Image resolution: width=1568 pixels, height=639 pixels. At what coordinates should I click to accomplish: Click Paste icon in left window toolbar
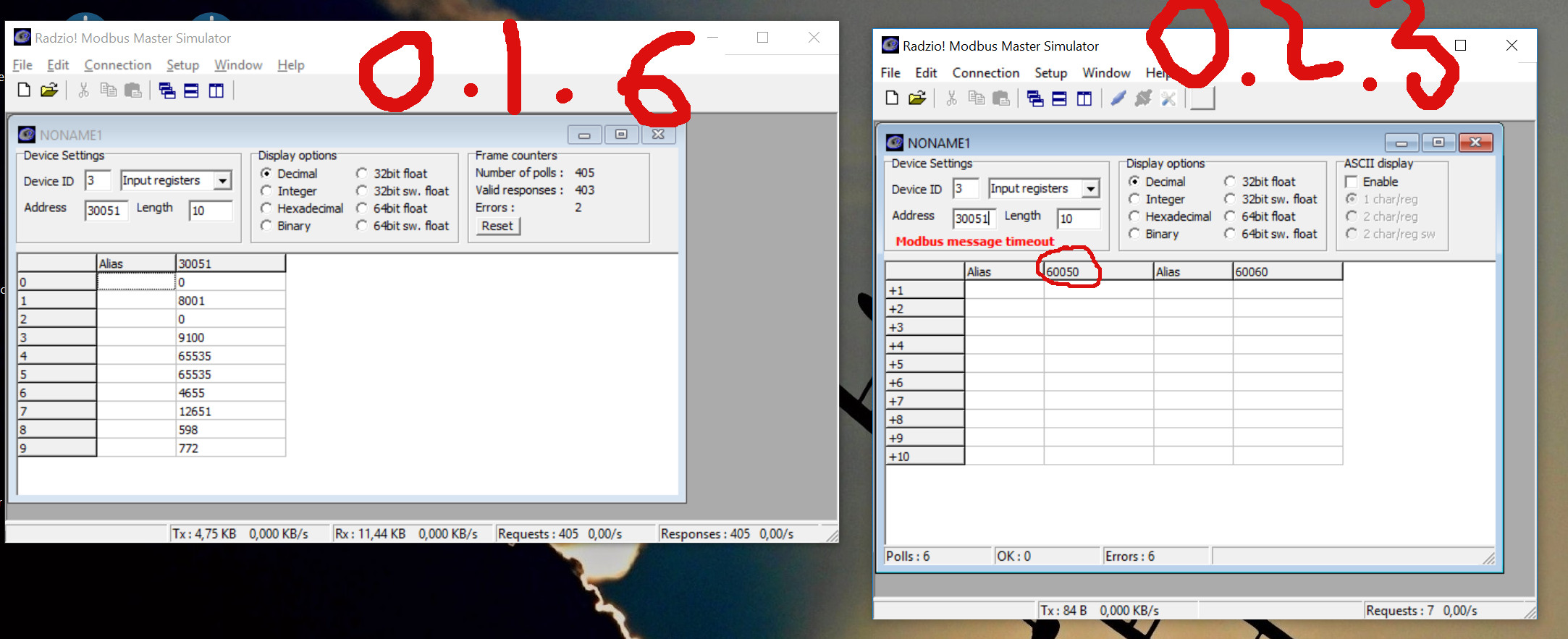tap(133, 90)
